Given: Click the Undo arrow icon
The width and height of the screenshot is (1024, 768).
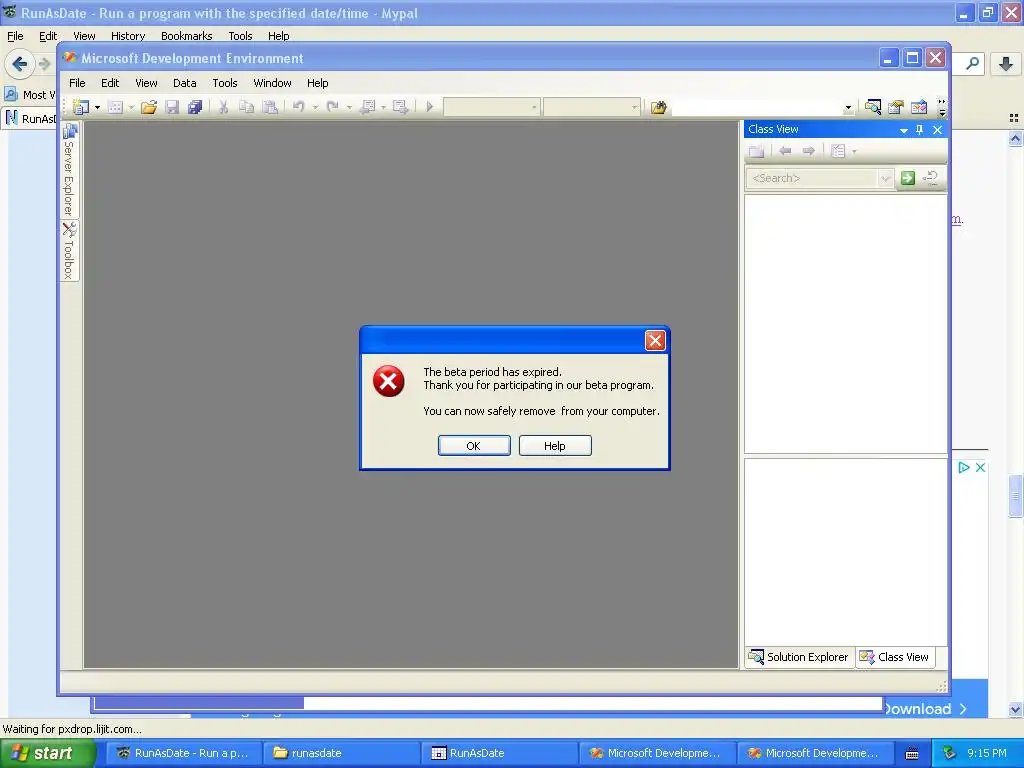Looking at the screenshot, I should (x=298, y=106).
